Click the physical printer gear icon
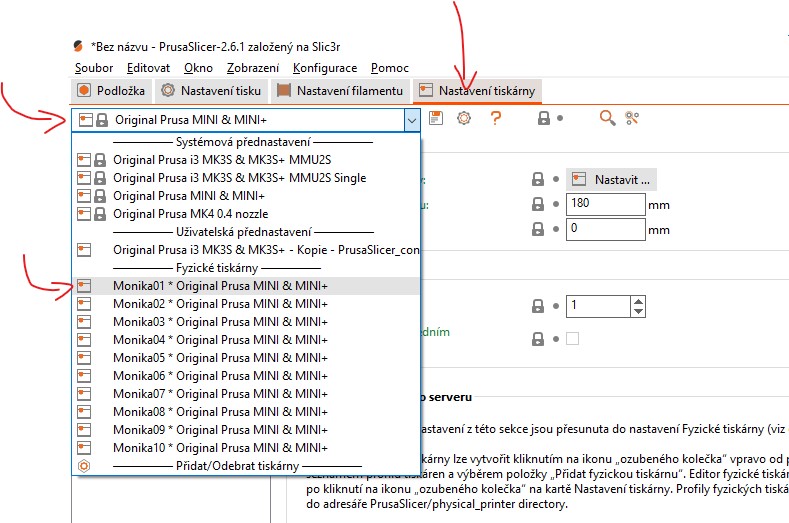789x523 pixels. click(463, 118)
